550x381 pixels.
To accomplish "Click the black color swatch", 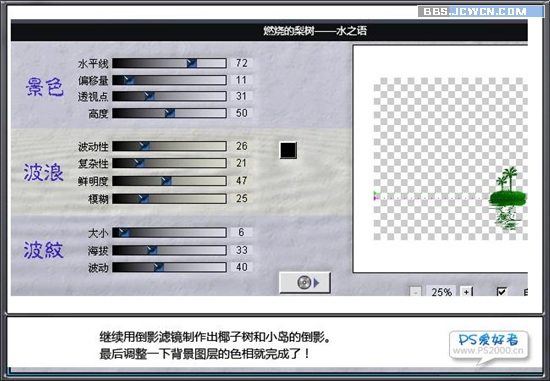I will (x=288, y=150).
